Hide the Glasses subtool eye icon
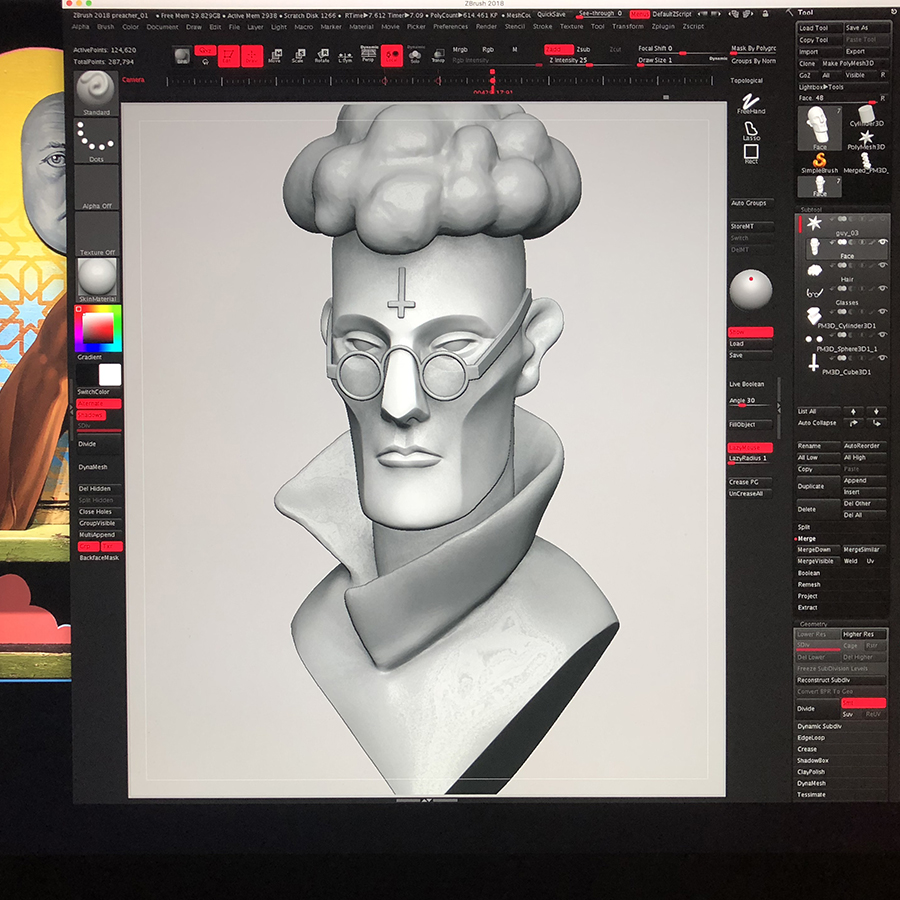Screen dimensions: 900x900 pyautogui.click(x=883, y=288)
